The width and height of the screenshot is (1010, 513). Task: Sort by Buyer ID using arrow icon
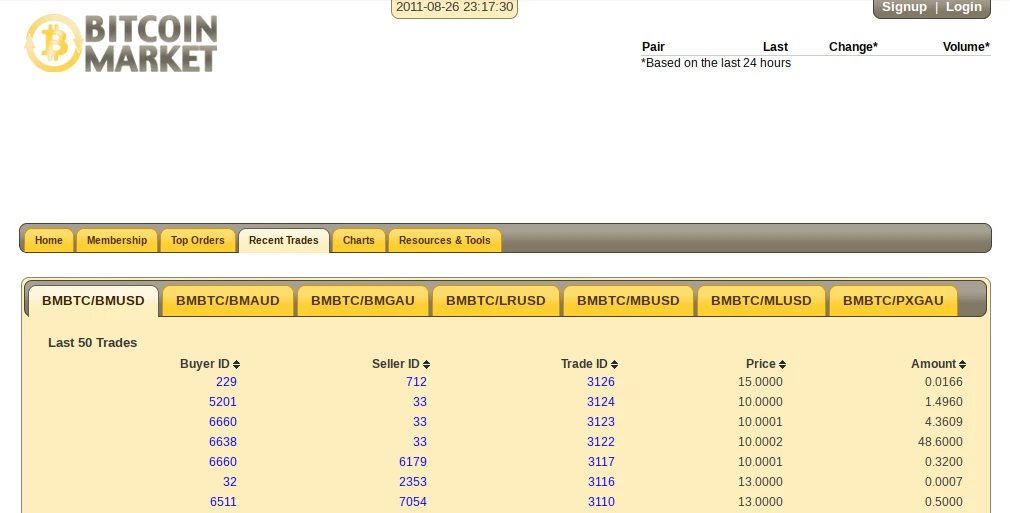click(x=236, y=365)
